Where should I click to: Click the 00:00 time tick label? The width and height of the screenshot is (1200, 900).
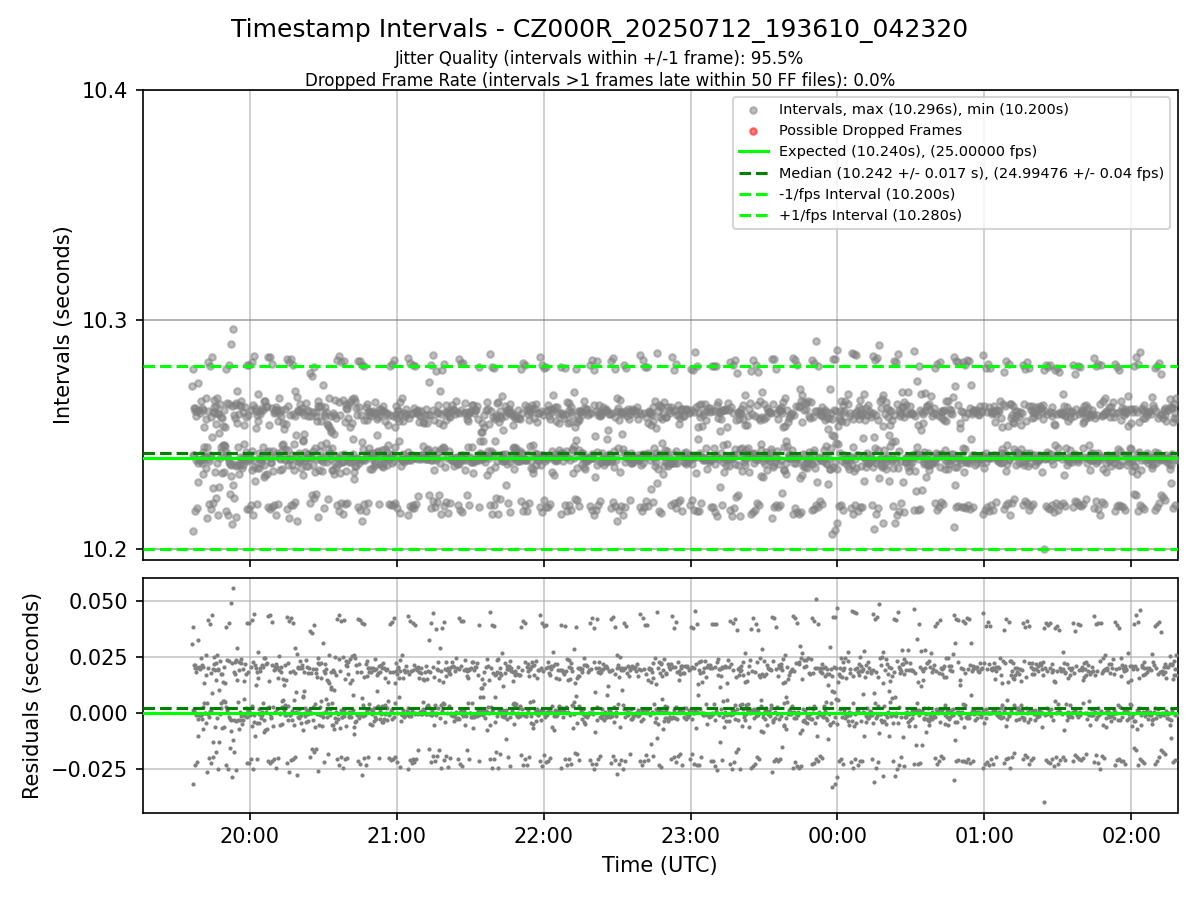click(837, 834)
